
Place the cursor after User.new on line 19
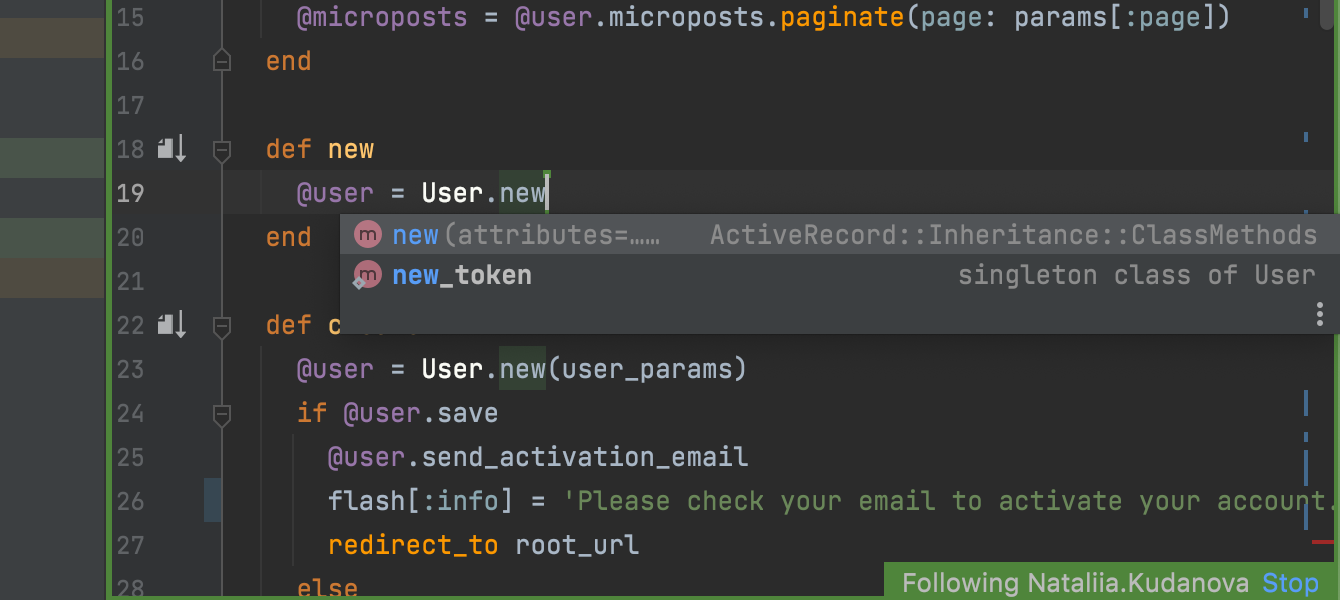(x=548, y=193)
